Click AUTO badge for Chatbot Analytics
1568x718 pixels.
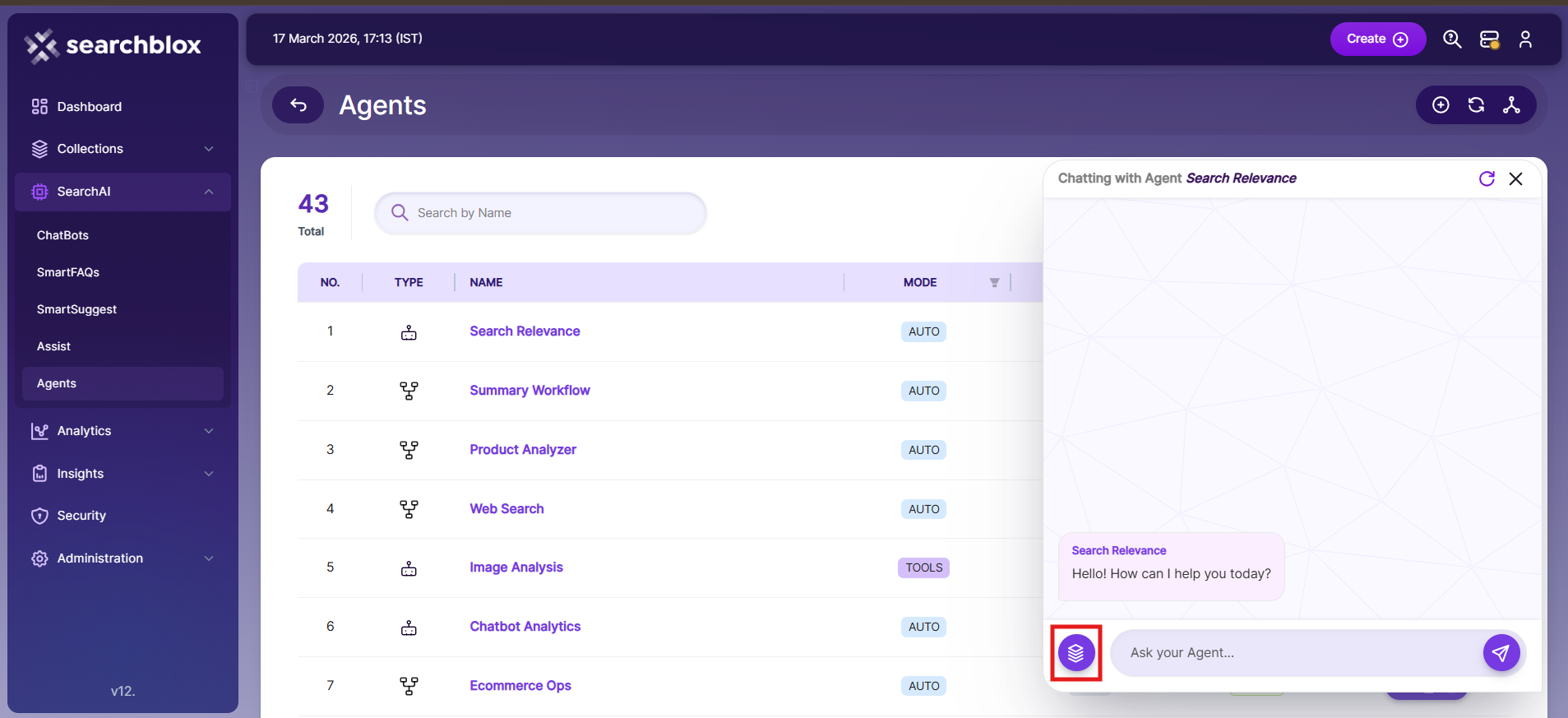coord(923,627)
